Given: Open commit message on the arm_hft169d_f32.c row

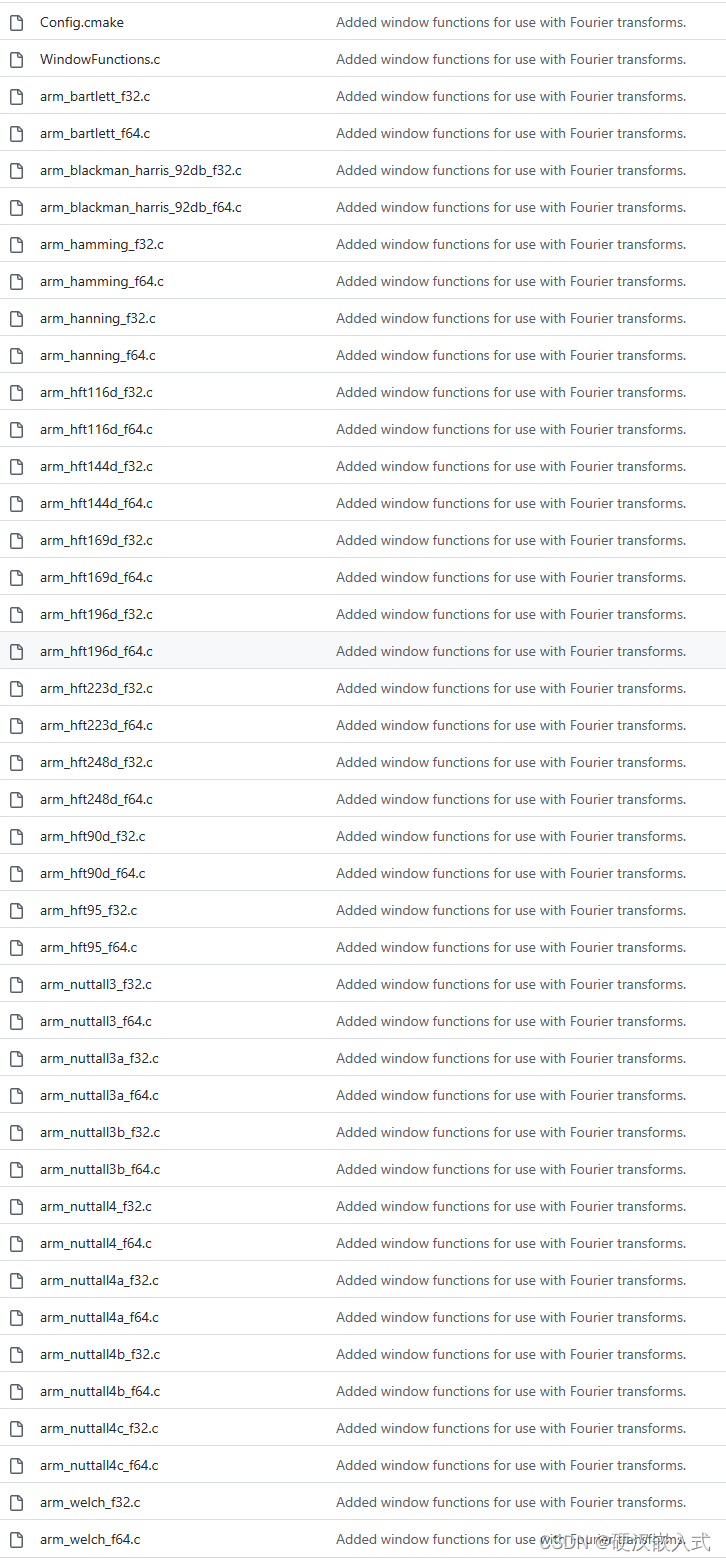Looking at the screenshot, I should 511,540.
